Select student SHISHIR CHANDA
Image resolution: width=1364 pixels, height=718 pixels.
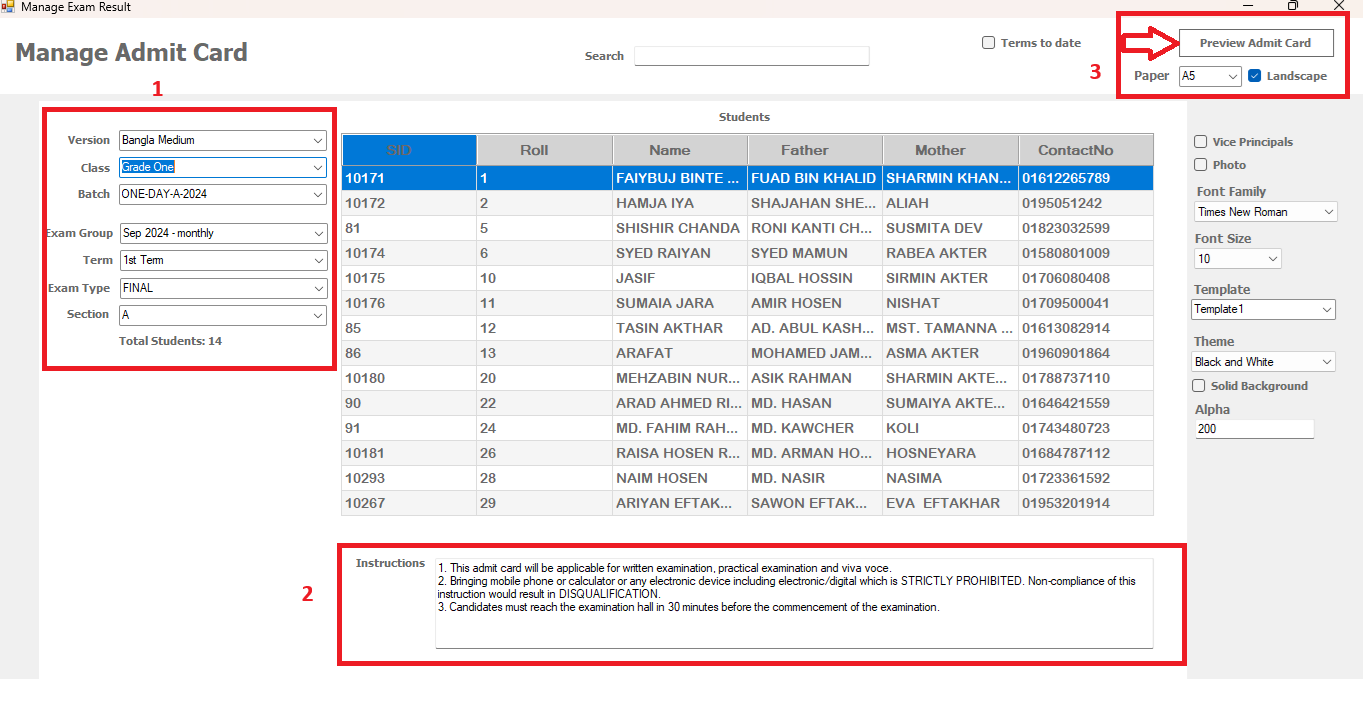680,228
